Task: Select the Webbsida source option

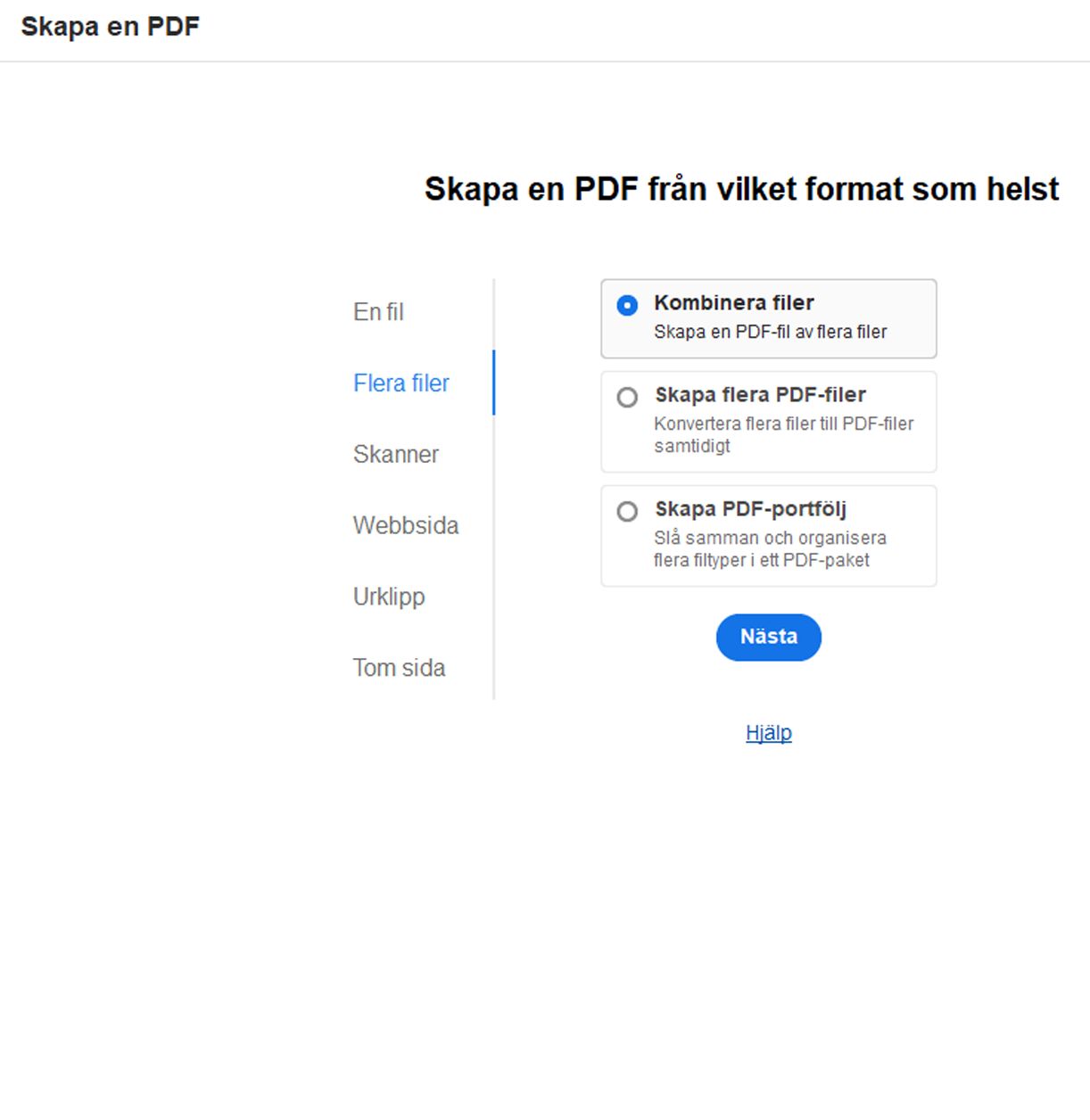Action: (x=406, y=525)
